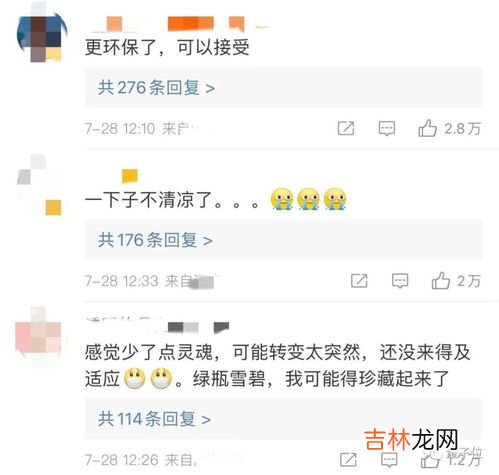The height and width of the screenshot is (475, 499).
Task: Open username above '感觉少了点灵魂' comment
Action: point(157,325)
